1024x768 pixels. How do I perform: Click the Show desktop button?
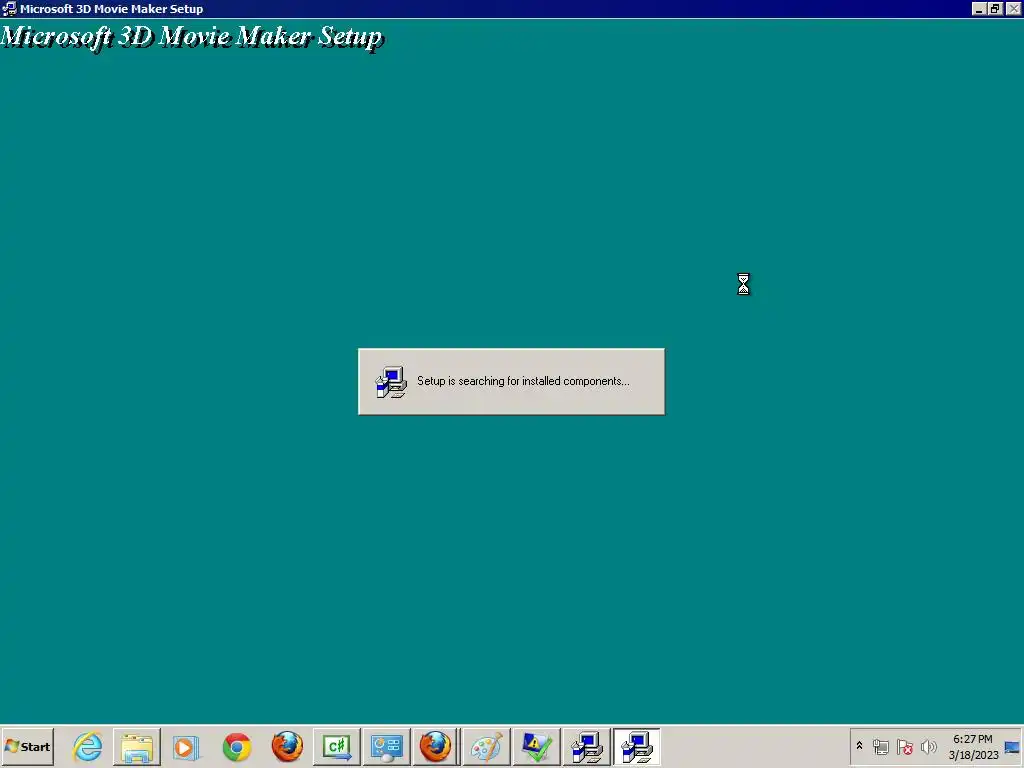pos(1013,746)
